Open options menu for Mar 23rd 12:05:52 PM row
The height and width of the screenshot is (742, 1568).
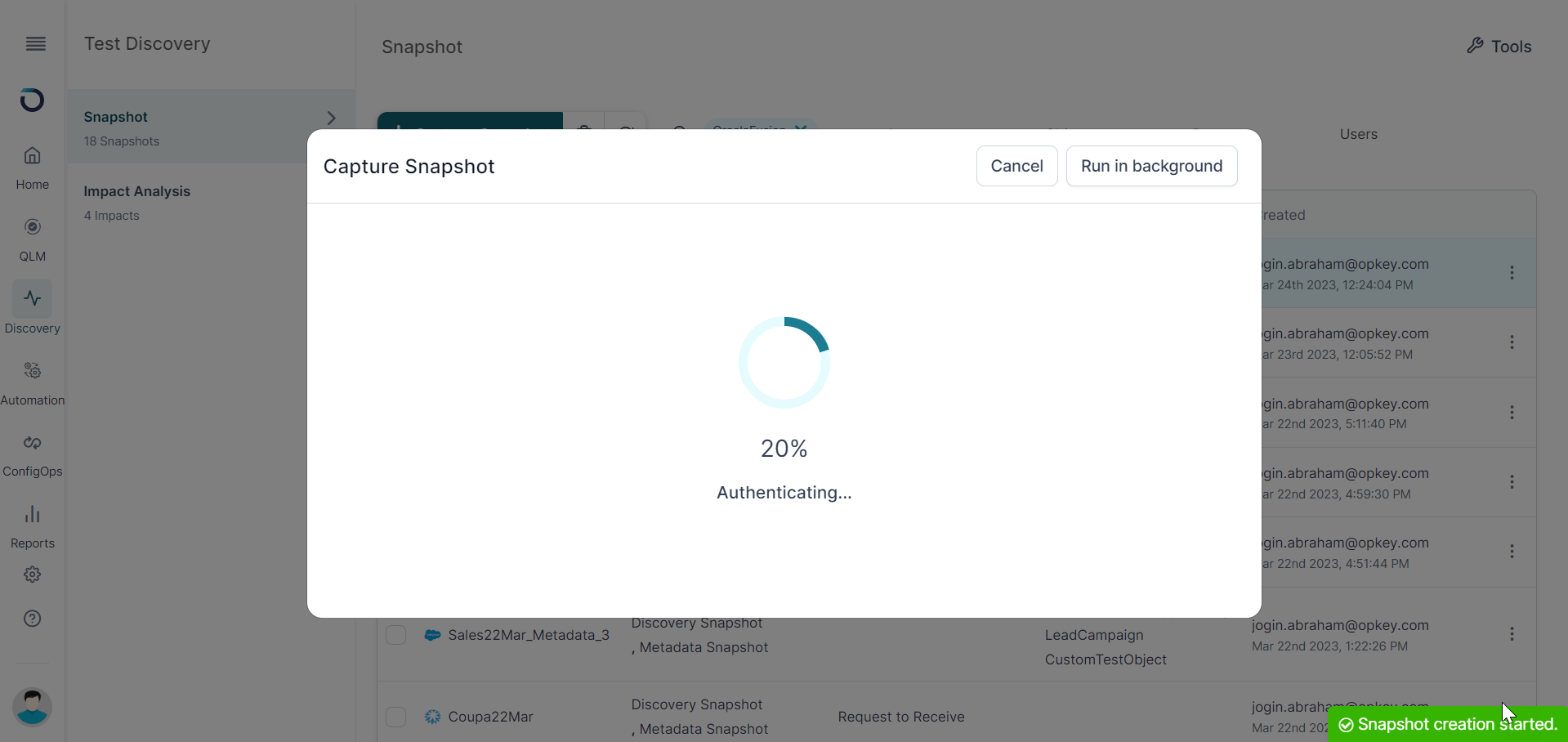pyautogui.click(x=1512, y=342)
